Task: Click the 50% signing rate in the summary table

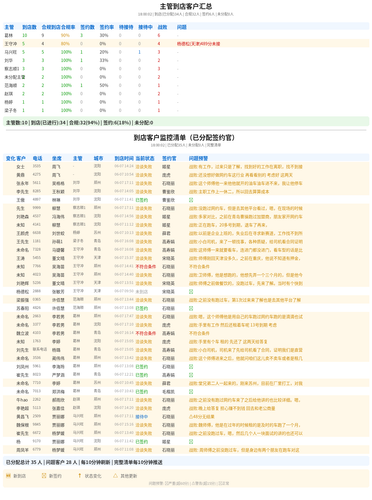Action: [104, 85]
